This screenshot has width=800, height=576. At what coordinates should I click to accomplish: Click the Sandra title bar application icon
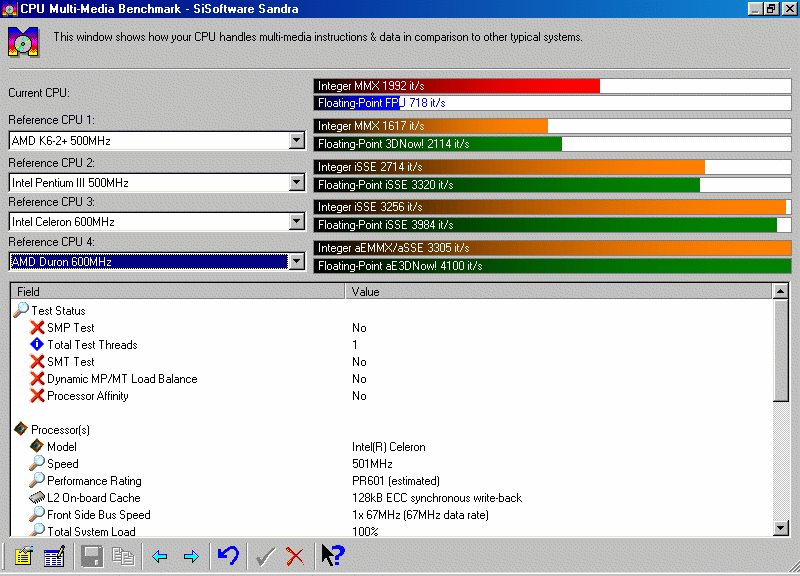[x=9, y=9]
